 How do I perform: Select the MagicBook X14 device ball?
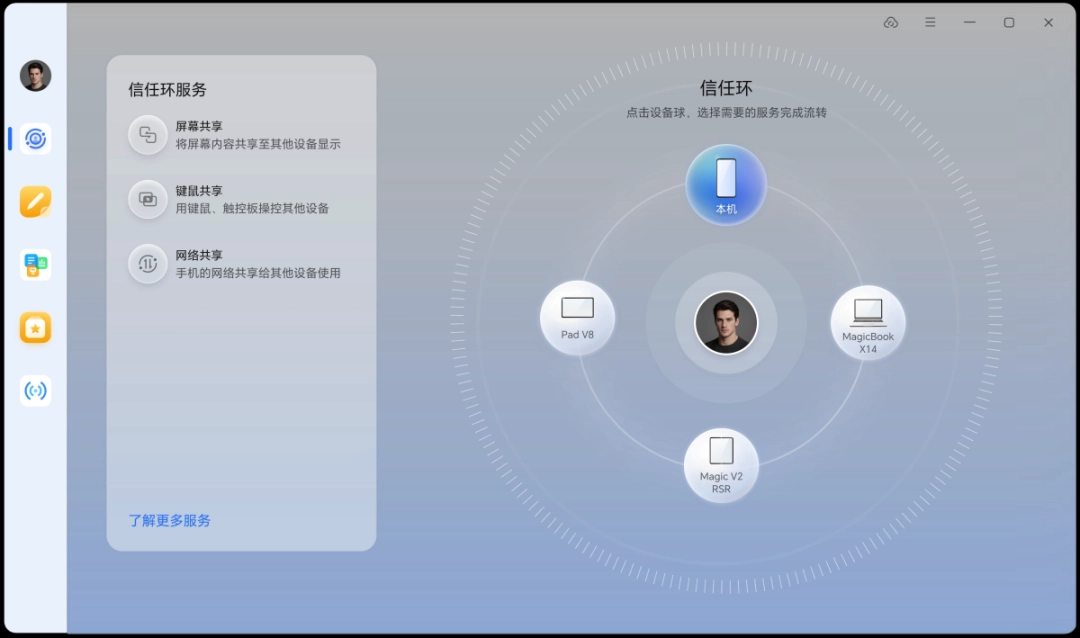(x=868, y=322)
